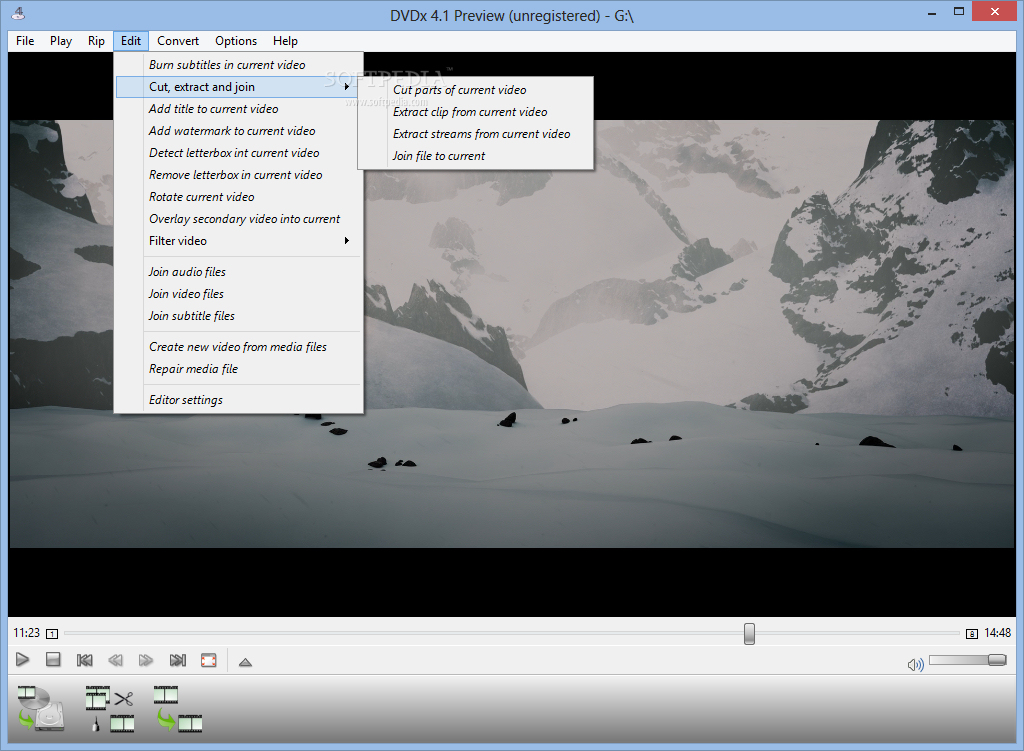Click the DVD rip-to-hard-disk icon
This screenshot has height=751, width=1024.
pos(42,708)
